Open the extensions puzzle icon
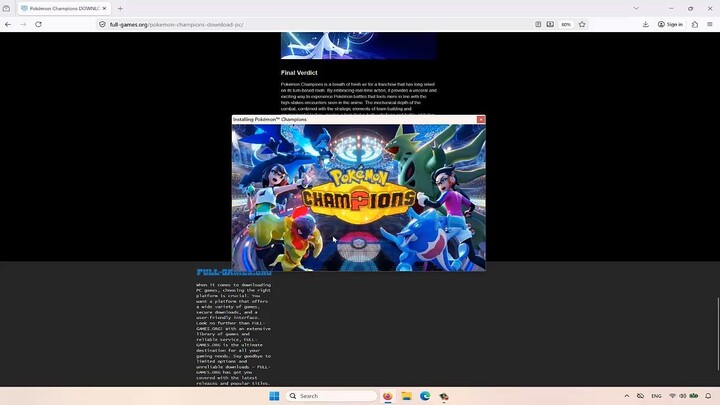Viewport: 720px width, 405px height. [694, 24]
